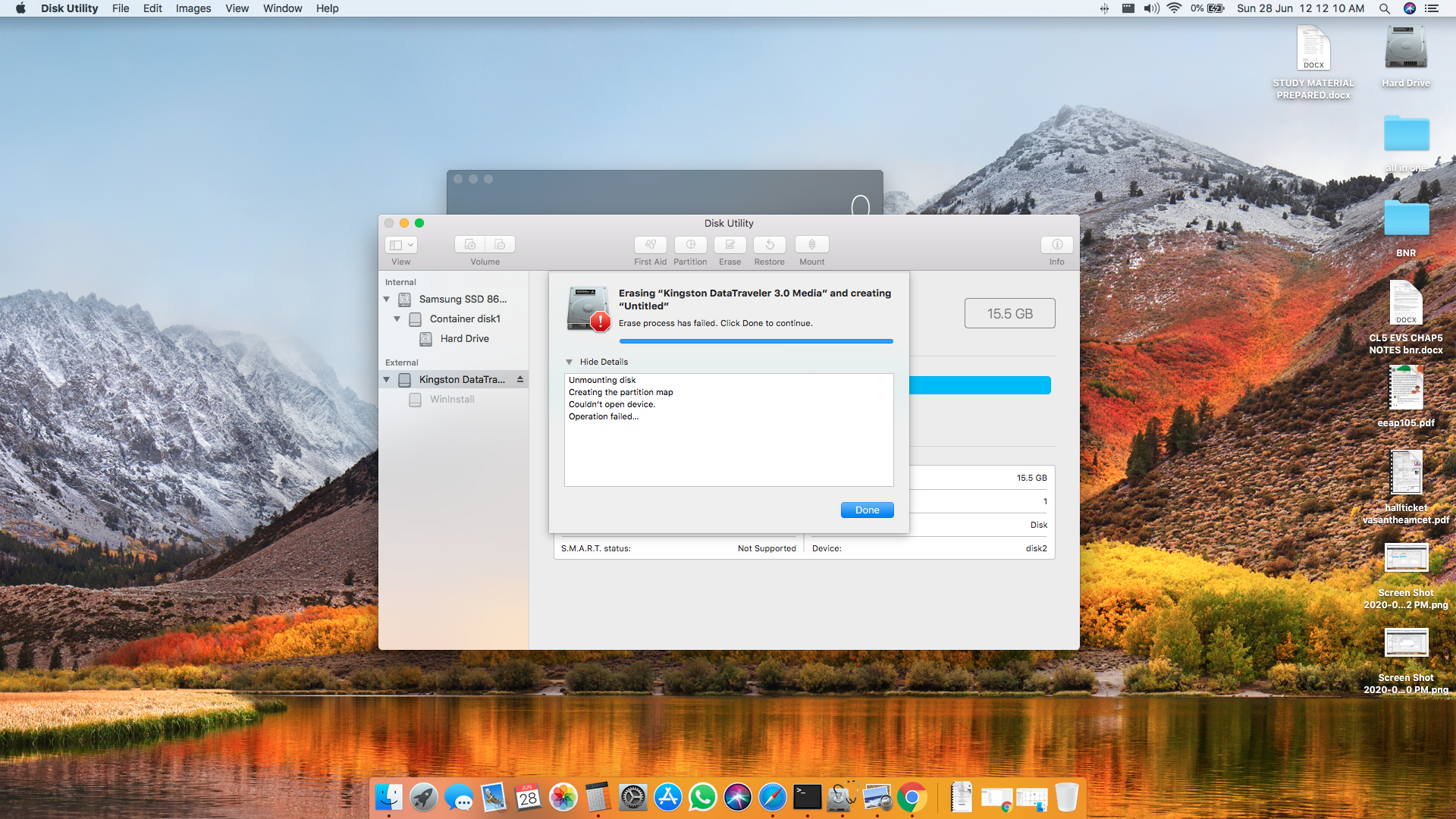Click the erase details log text area
The image size is (1456, 819).
click(x=729, y=430)
